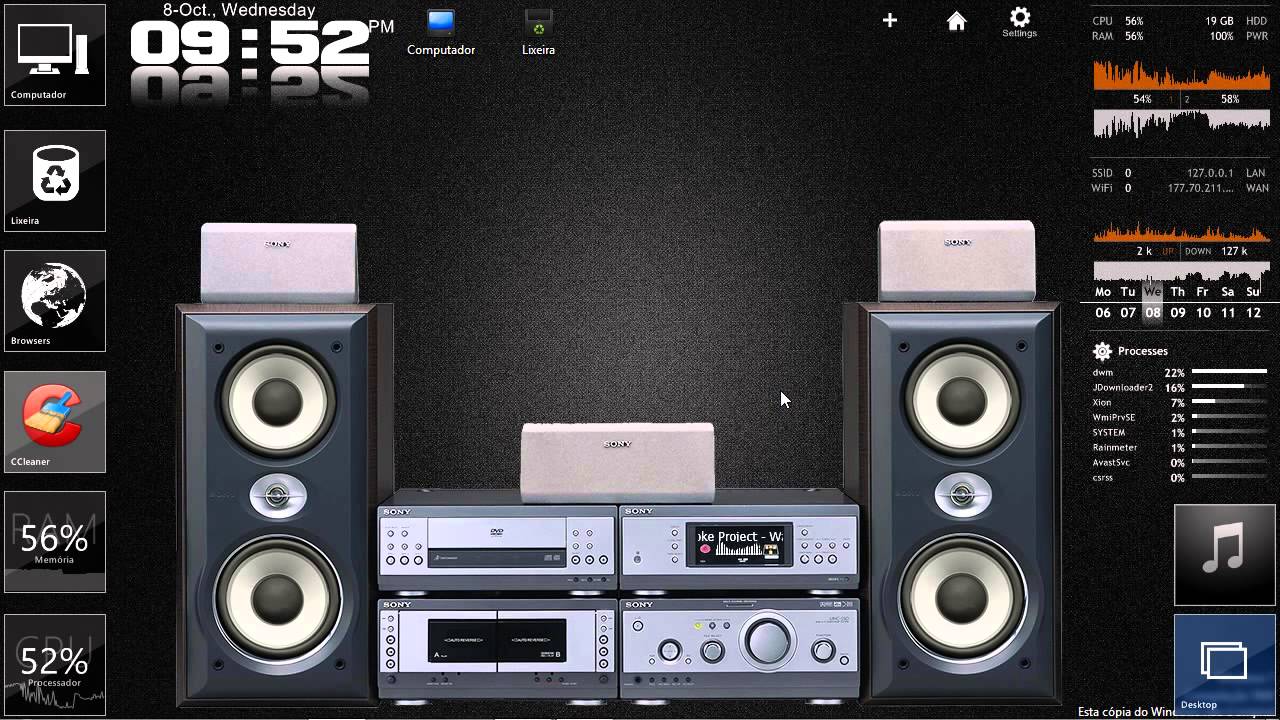Click the home icon in the top bar
This screenshot has height=720, width=1280.
pyautogui.click(x=957, y=21)
